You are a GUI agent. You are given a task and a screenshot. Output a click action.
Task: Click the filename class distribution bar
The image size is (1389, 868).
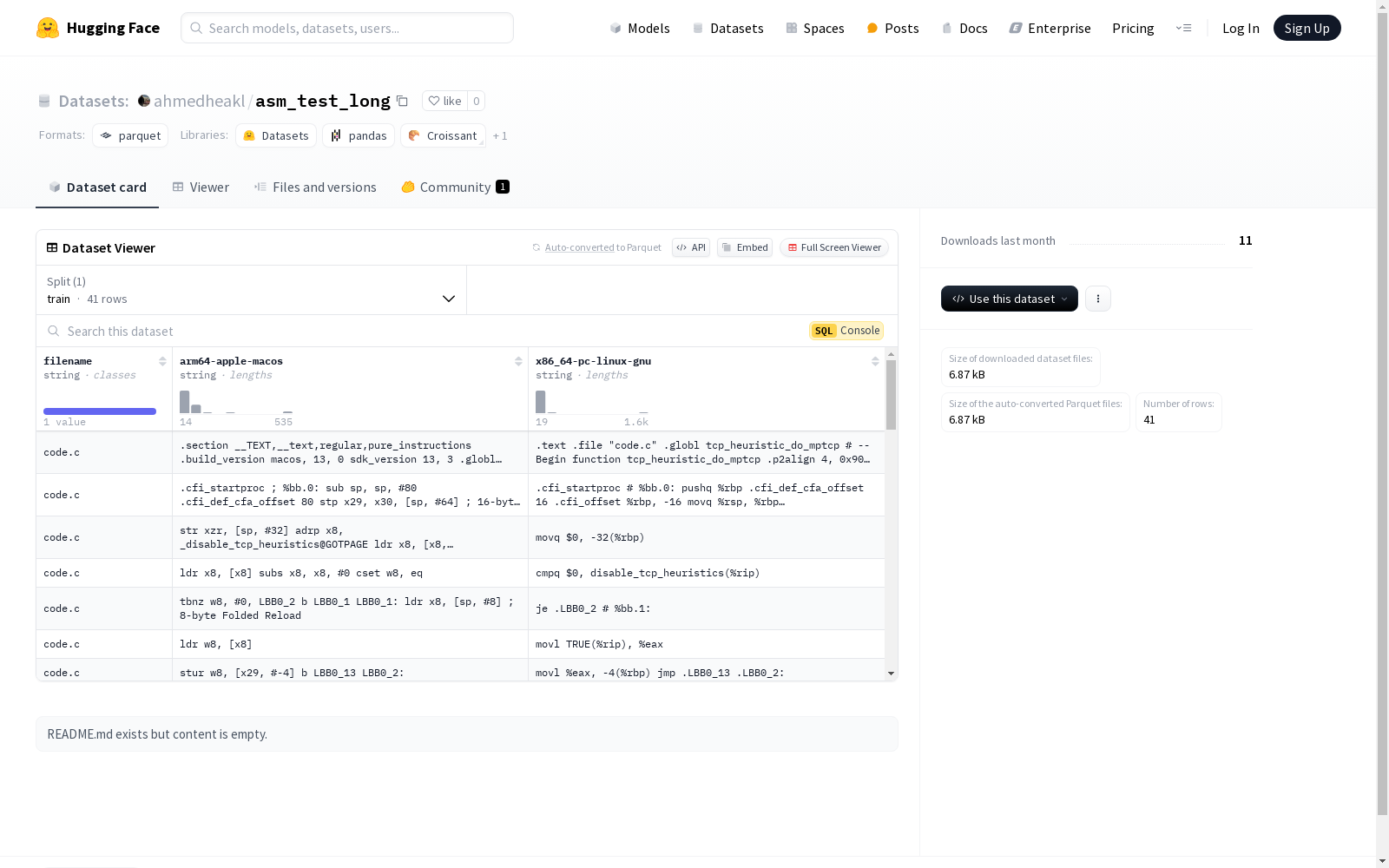[100, 411]
